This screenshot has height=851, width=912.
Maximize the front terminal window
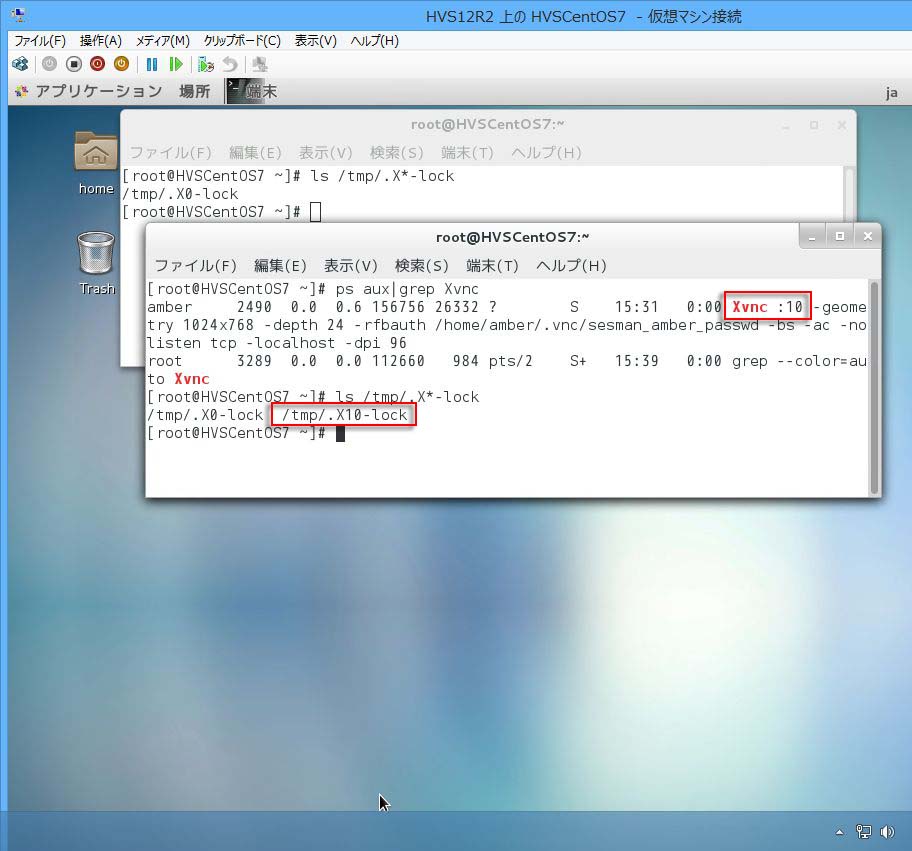[840, 236]
